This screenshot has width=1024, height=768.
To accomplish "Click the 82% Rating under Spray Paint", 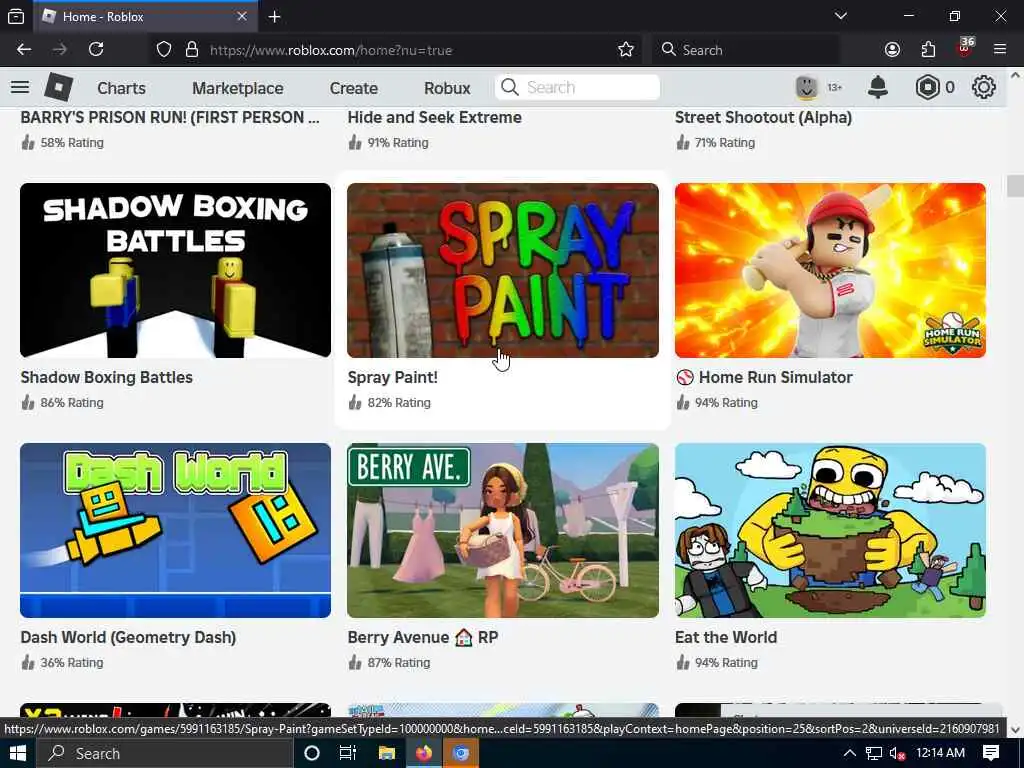I will [398, 402].
